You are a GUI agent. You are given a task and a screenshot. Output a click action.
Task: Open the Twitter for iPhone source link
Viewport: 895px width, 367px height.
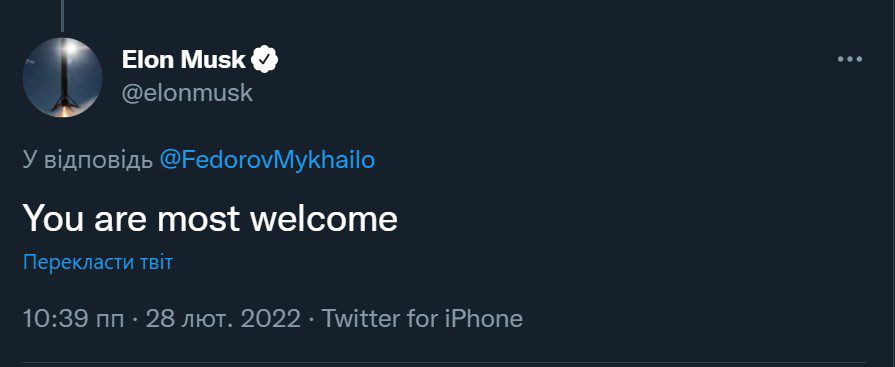[x=422, y=318]
